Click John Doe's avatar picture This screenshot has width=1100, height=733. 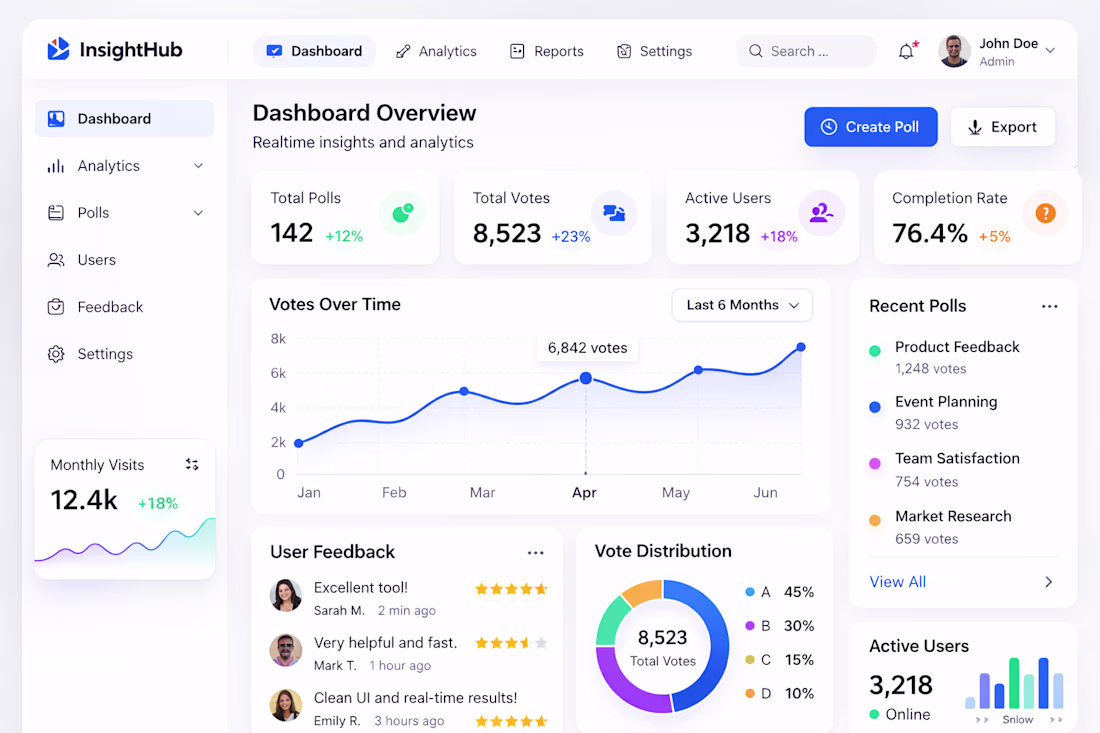tap(954, 51)
